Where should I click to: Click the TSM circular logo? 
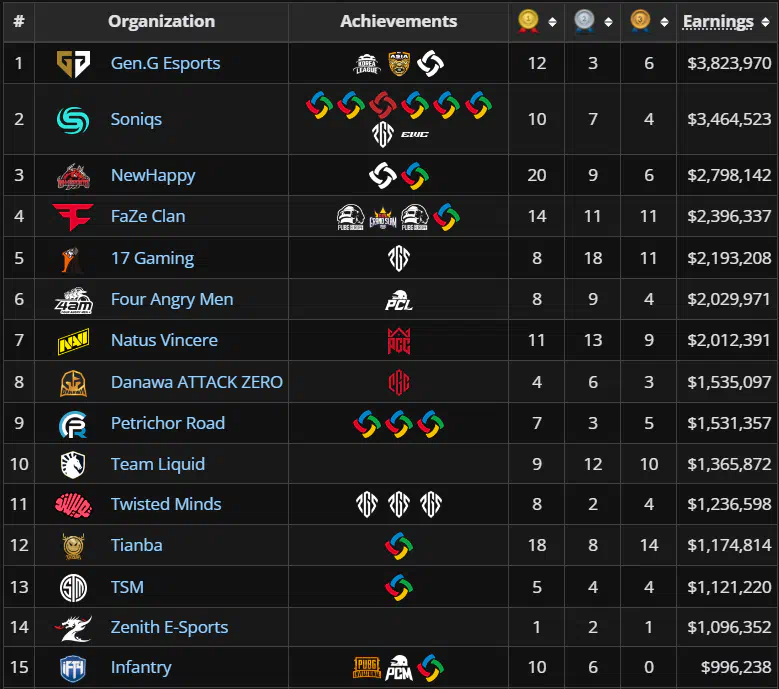pyautogui.click(x=73, y=588)
